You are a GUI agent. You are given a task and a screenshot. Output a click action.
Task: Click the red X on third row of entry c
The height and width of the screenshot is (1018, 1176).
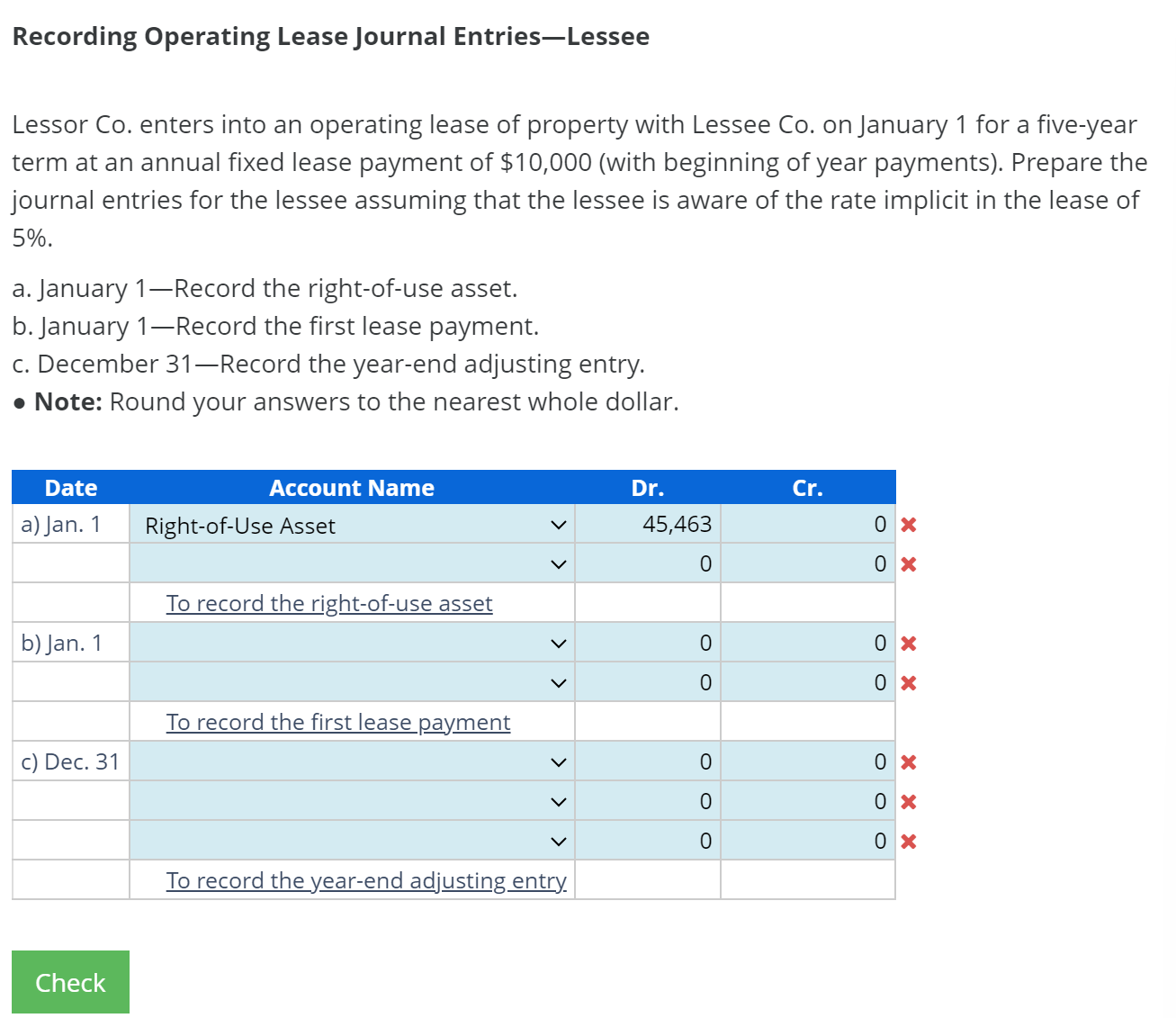tap(909, 841)
